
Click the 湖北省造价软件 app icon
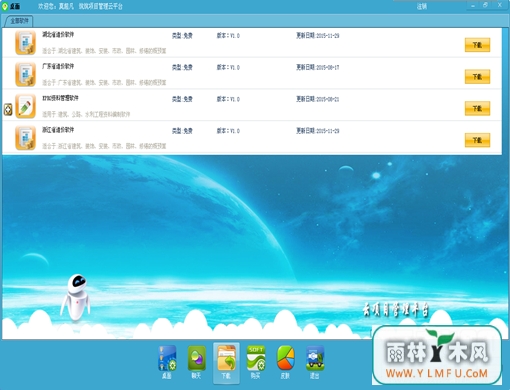25,43
